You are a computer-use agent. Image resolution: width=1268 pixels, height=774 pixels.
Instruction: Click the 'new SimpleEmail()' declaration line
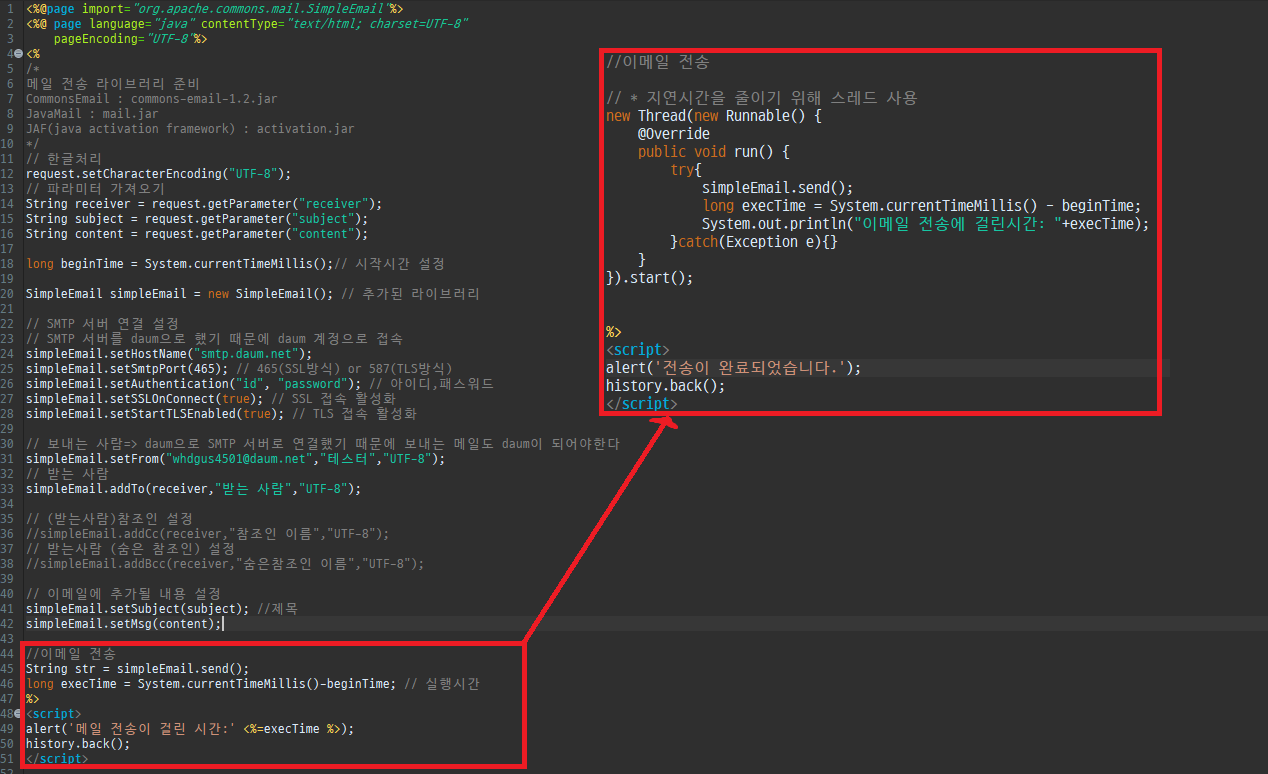pos(253,294)
